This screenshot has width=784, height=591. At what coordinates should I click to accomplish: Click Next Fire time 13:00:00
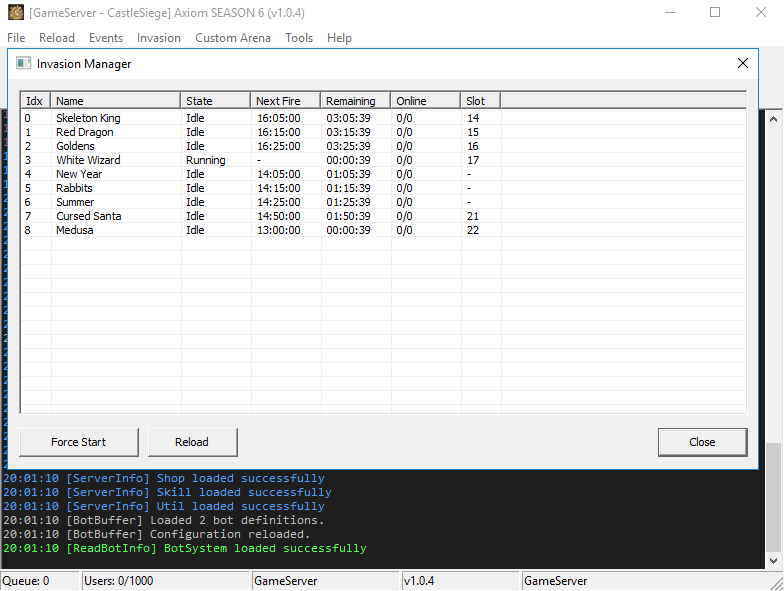tap(278, 230)
